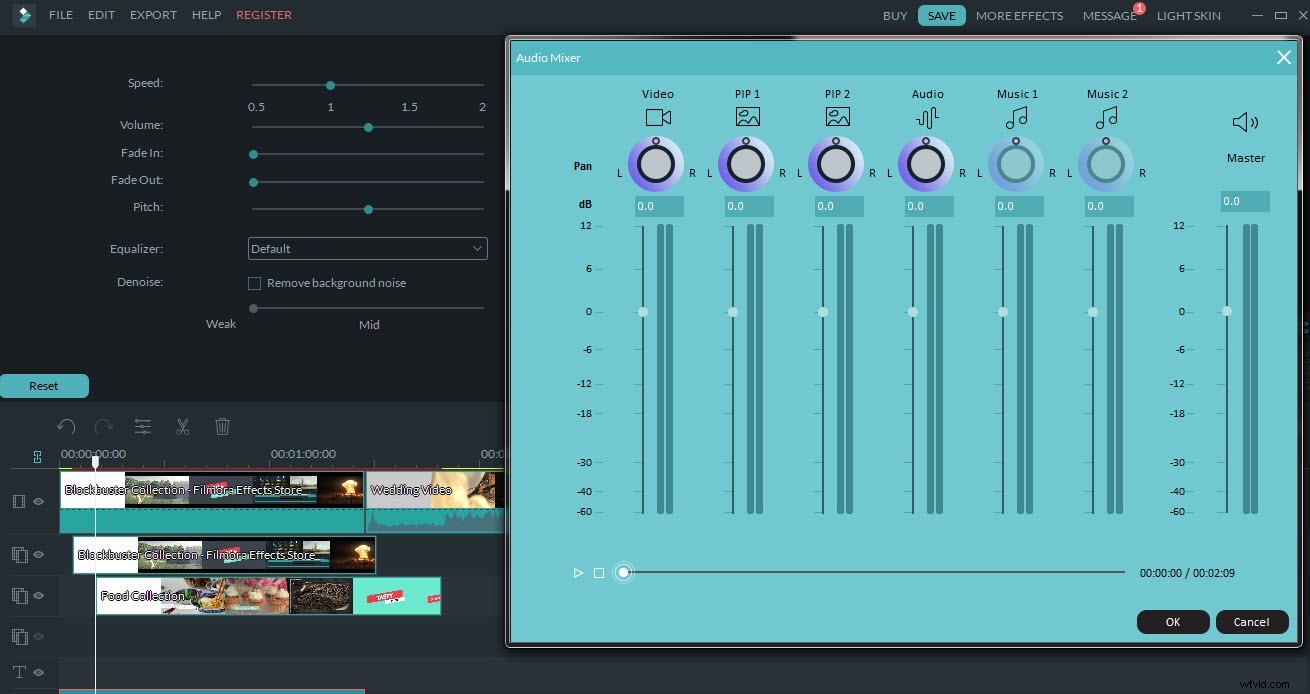Image resolution: width=1310 pixels, height=694 pixels.
Task: Click the Master speaker icon
Action: 1245,121
